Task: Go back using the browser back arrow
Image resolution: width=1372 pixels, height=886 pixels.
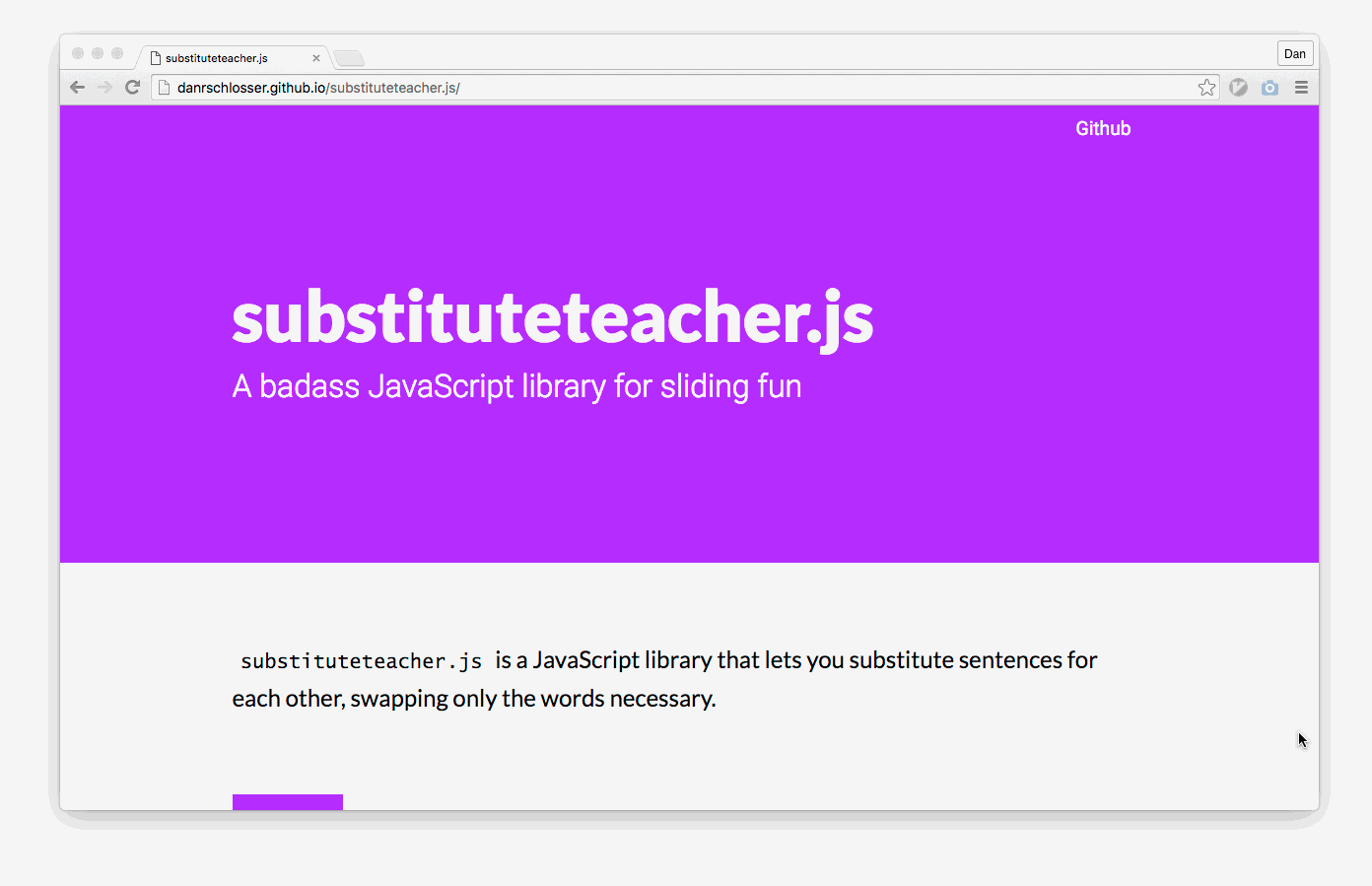Action: [x=77, y=88]
